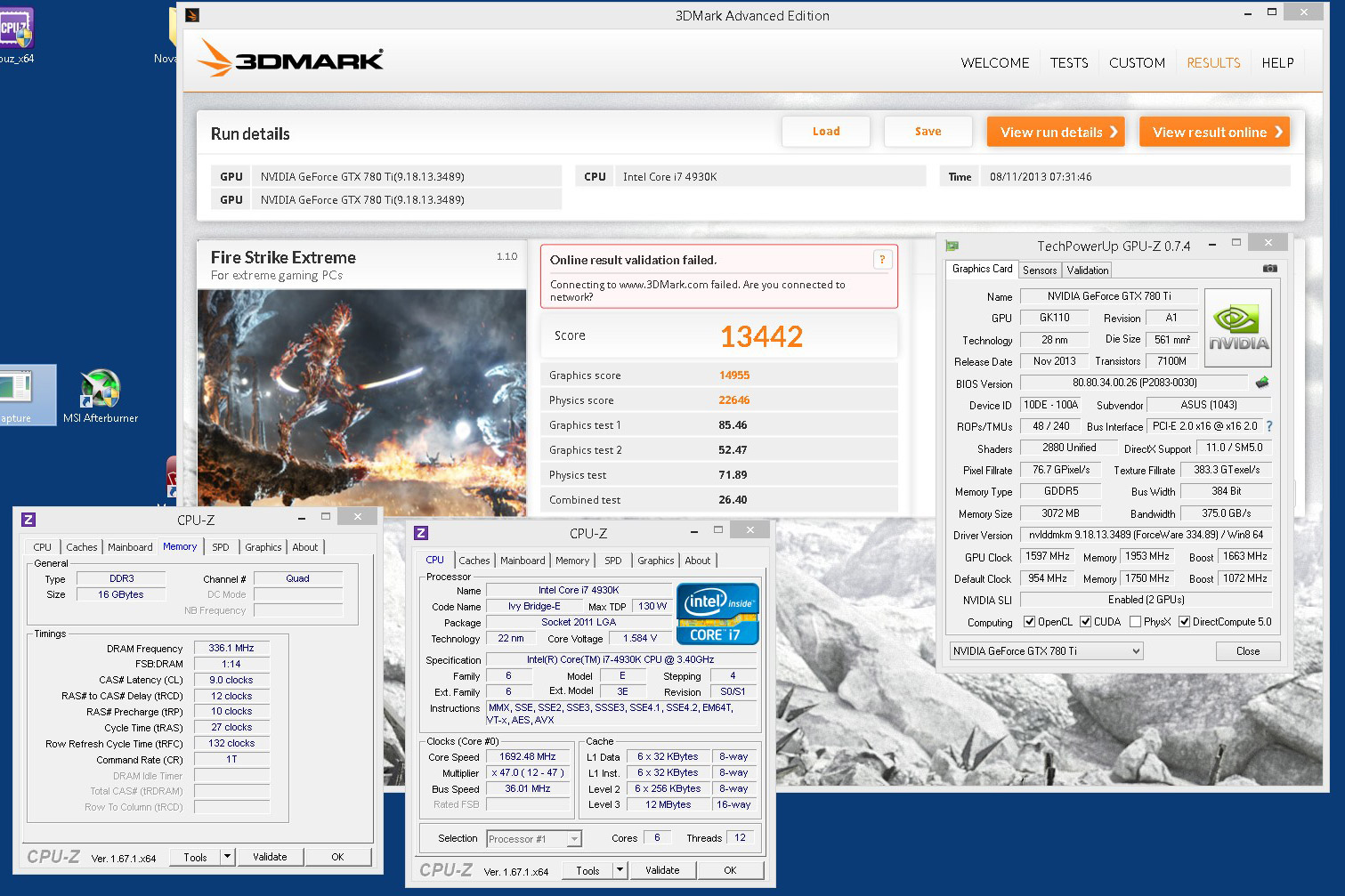Click the GPU-Z title bar chip icon
Viewport: 1345px width, 896px height.
click(x=952, y=246)
